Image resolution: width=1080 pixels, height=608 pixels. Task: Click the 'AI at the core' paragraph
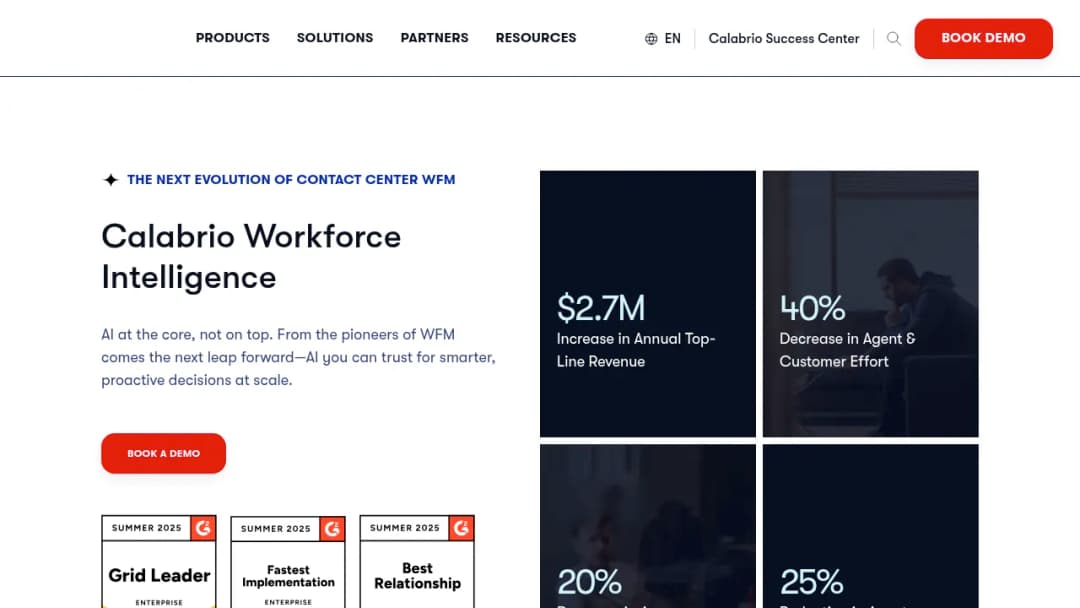coord(298,357)
